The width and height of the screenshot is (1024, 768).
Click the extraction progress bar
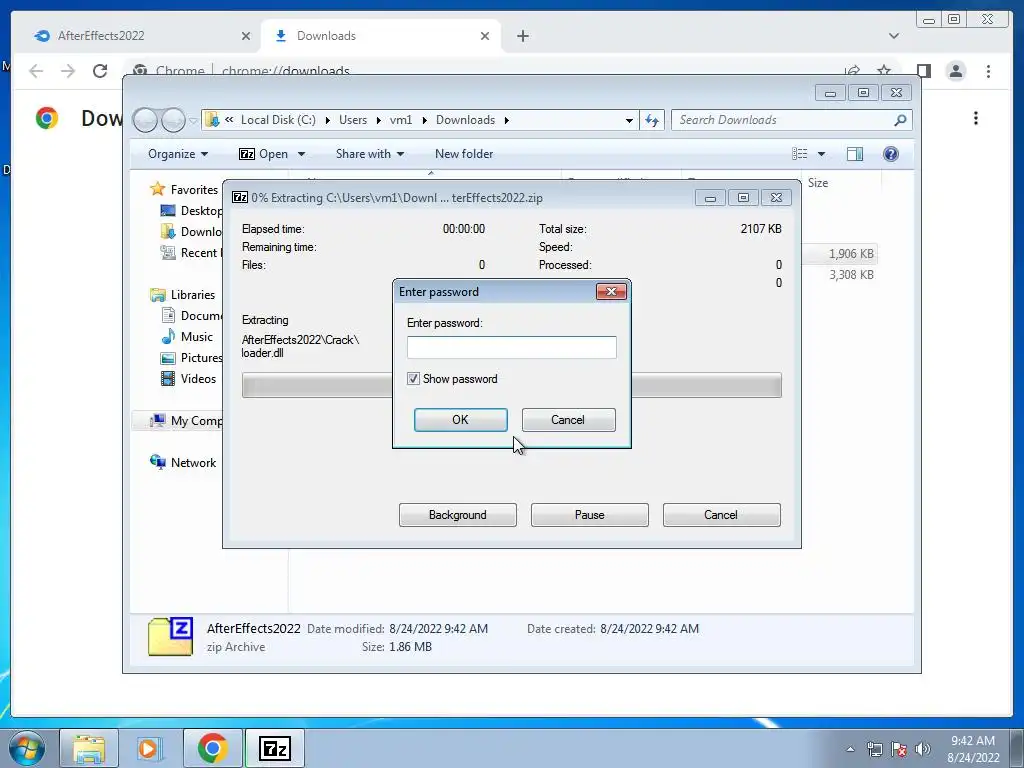511,385
